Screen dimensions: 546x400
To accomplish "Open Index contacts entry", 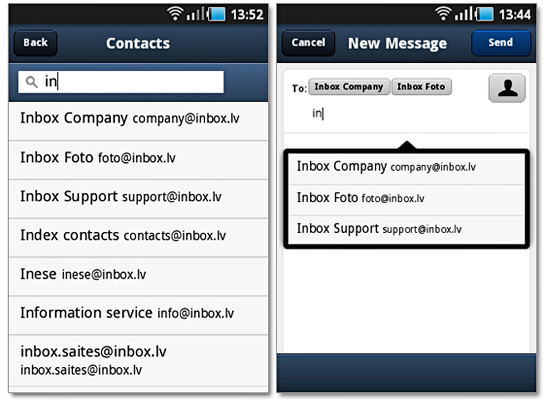I will point(139,238).
